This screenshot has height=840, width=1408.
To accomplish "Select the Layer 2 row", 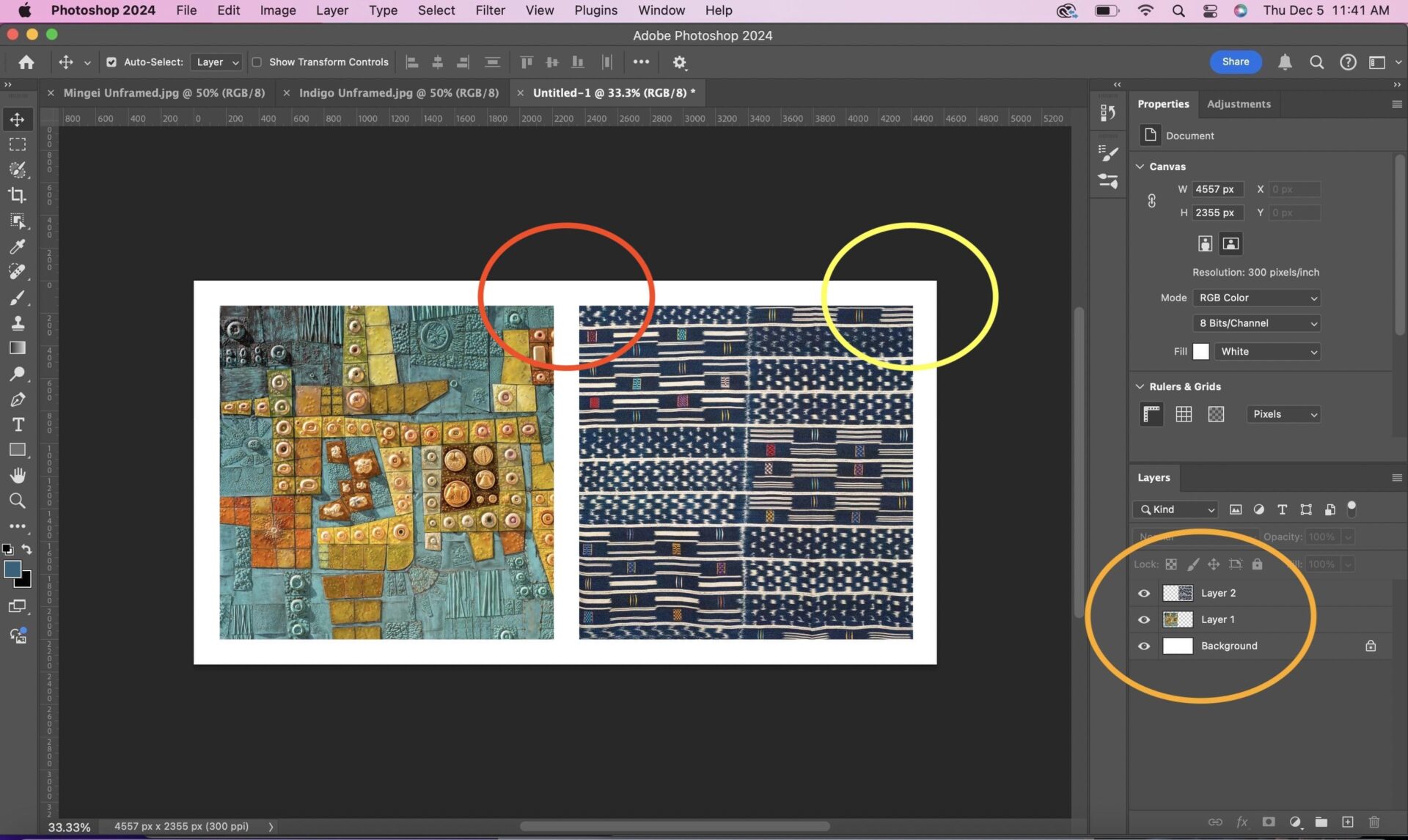I will (1260, 593).
